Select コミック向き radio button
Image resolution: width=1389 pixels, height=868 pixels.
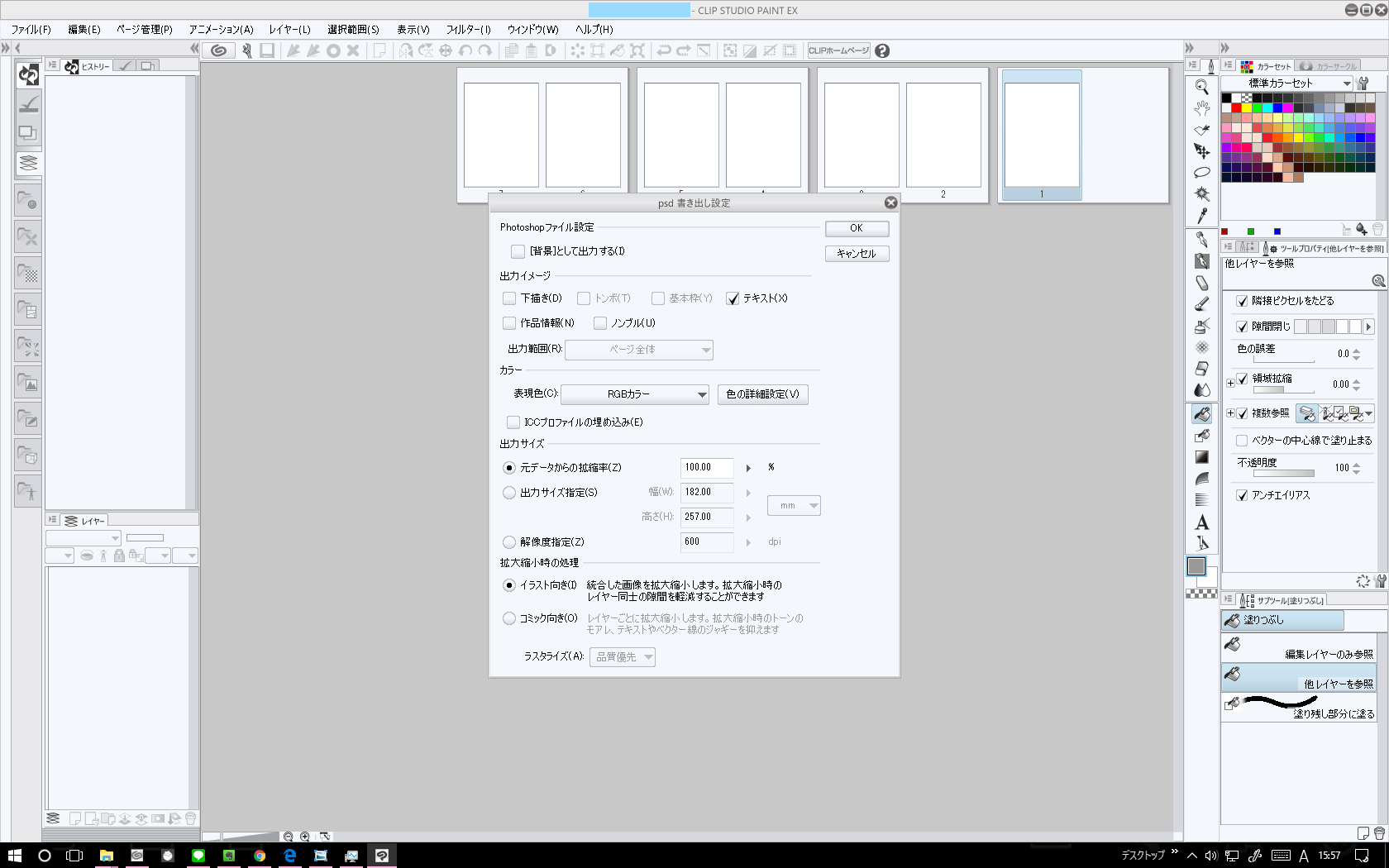(509, 618)
